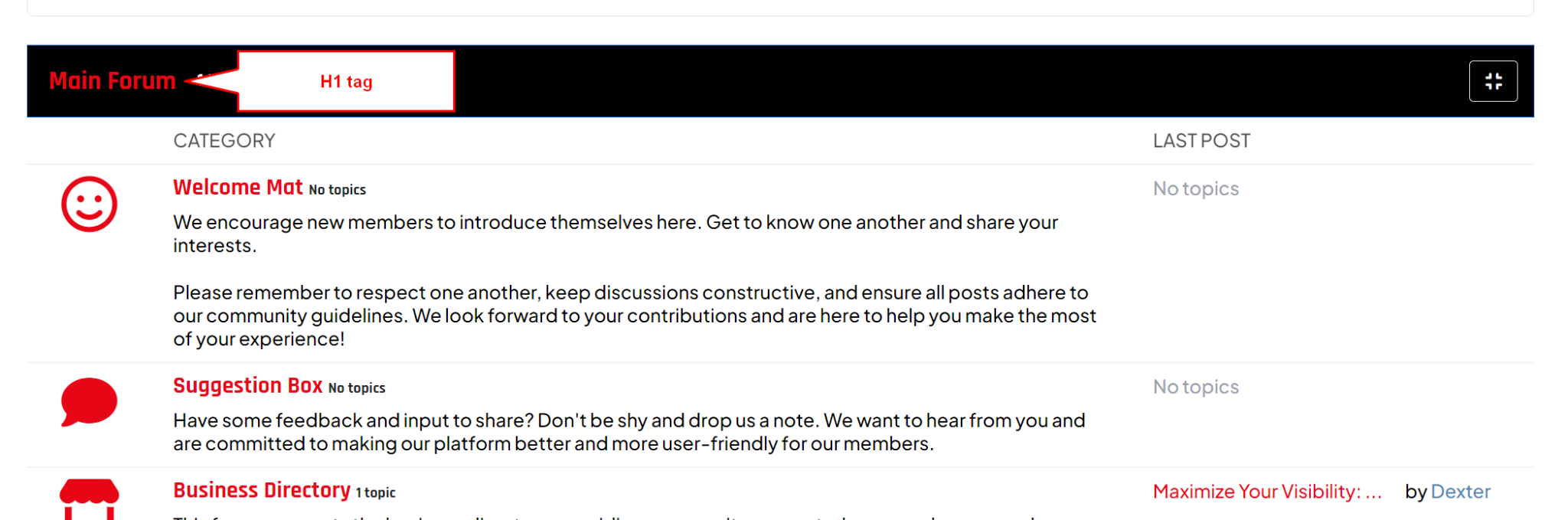Collapse the Main Forum section
1568x520 pixels.
(1492, 81)
